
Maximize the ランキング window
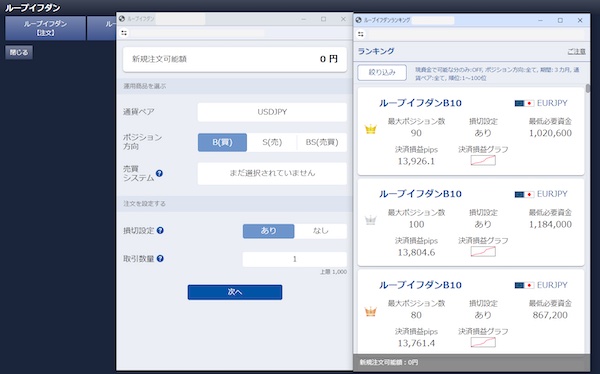pos(560,20)
